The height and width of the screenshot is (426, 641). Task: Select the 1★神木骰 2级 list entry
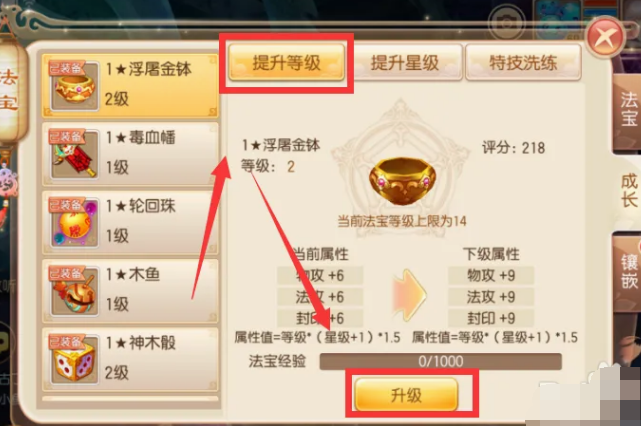coord(130,359)
